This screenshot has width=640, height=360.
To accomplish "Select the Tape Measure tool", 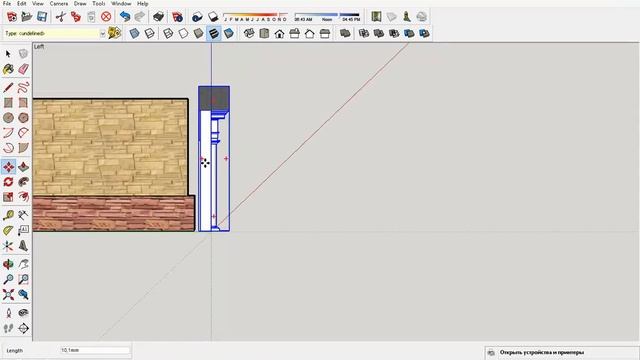I will [8, 215].
